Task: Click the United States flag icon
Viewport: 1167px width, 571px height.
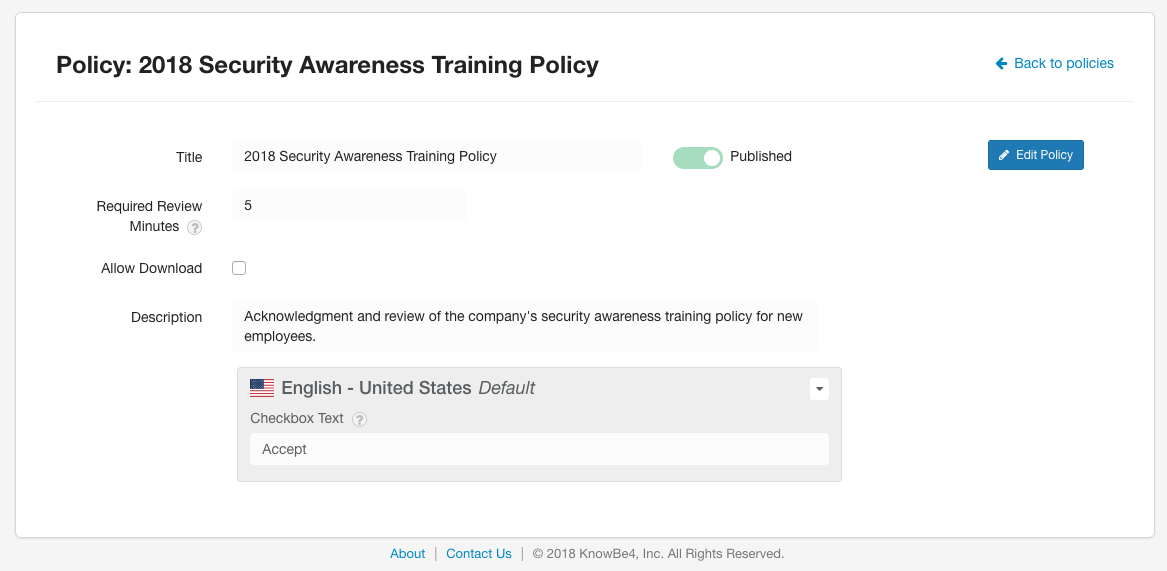Action: point(262,388)
